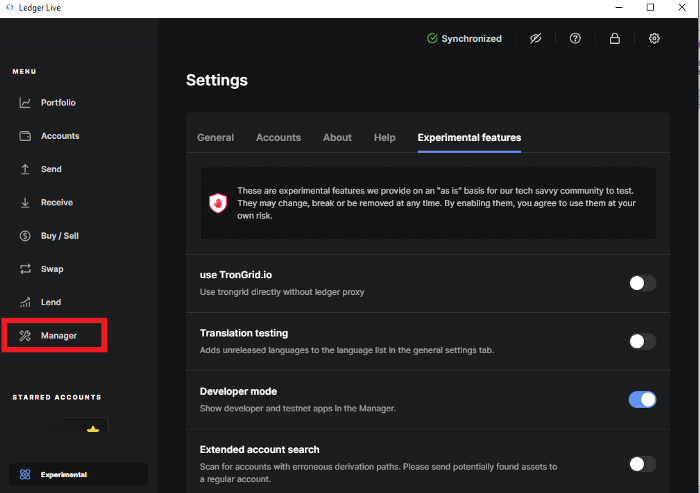
Task: Click the Settings page heading
Action: [x=217, y=80]
